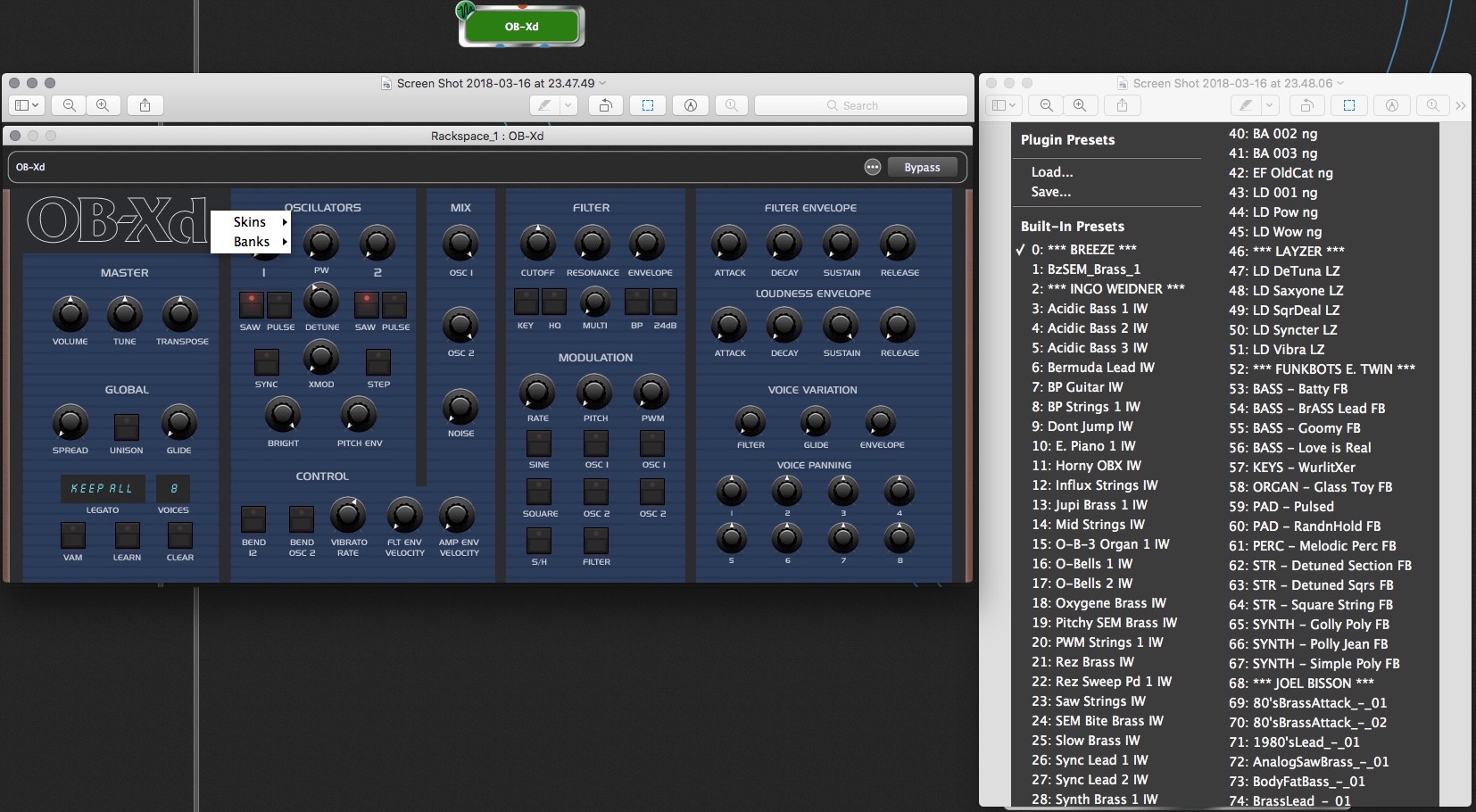Click the VAM button
This screenshot has width=1476, height=812.
coord(72,535)
